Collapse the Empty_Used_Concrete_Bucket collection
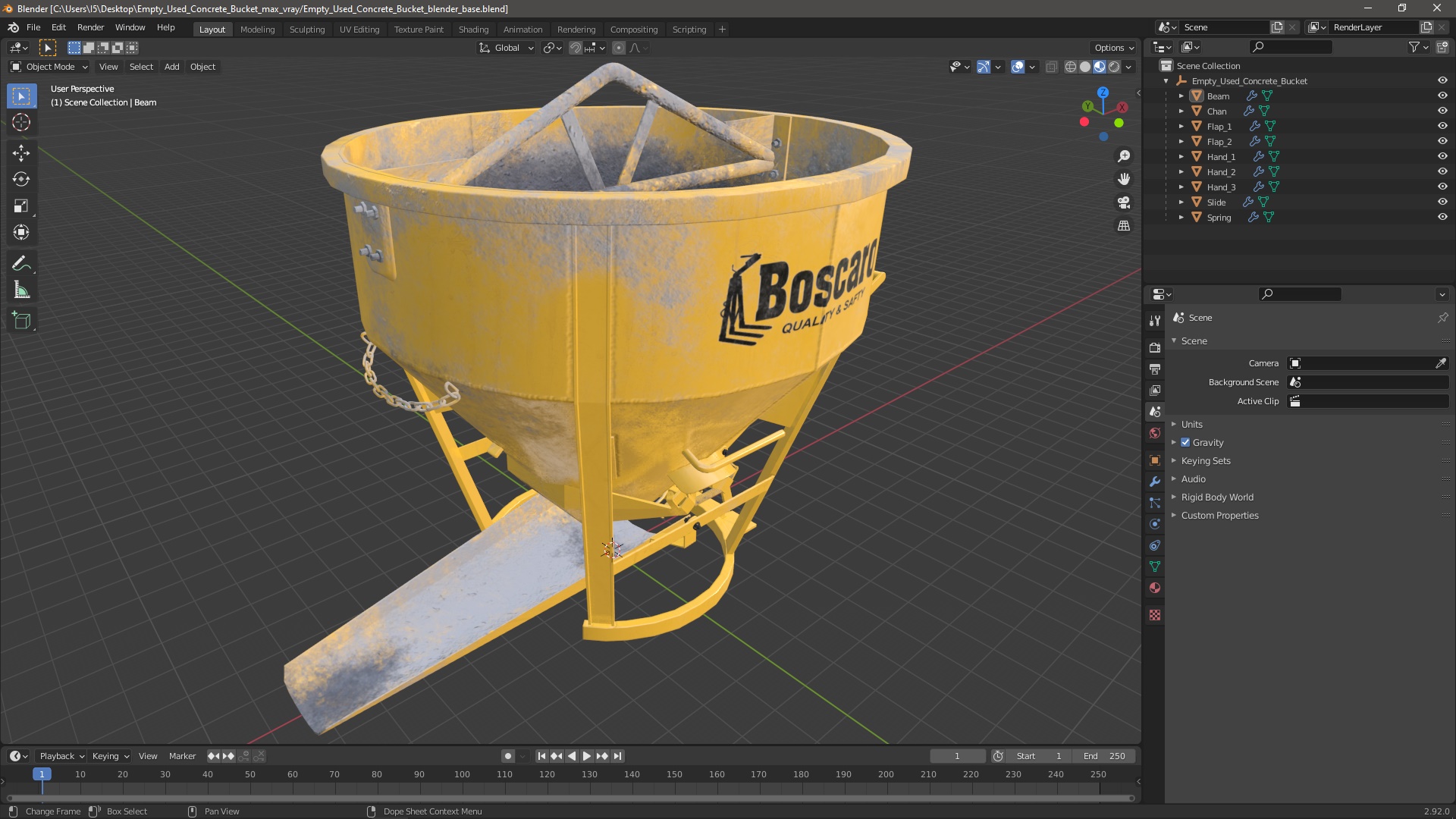This screenshot has width=1456, height=819. click(1166, 80)
